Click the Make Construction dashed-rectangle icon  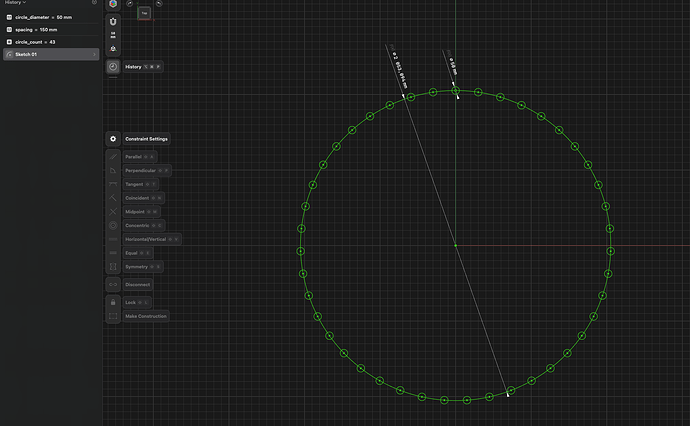coord(113,316)
